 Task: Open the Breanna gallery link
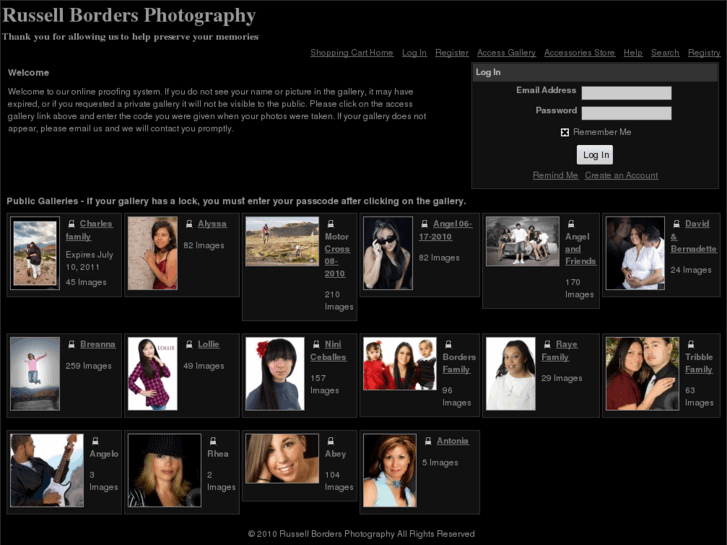[x=98, y=345]
